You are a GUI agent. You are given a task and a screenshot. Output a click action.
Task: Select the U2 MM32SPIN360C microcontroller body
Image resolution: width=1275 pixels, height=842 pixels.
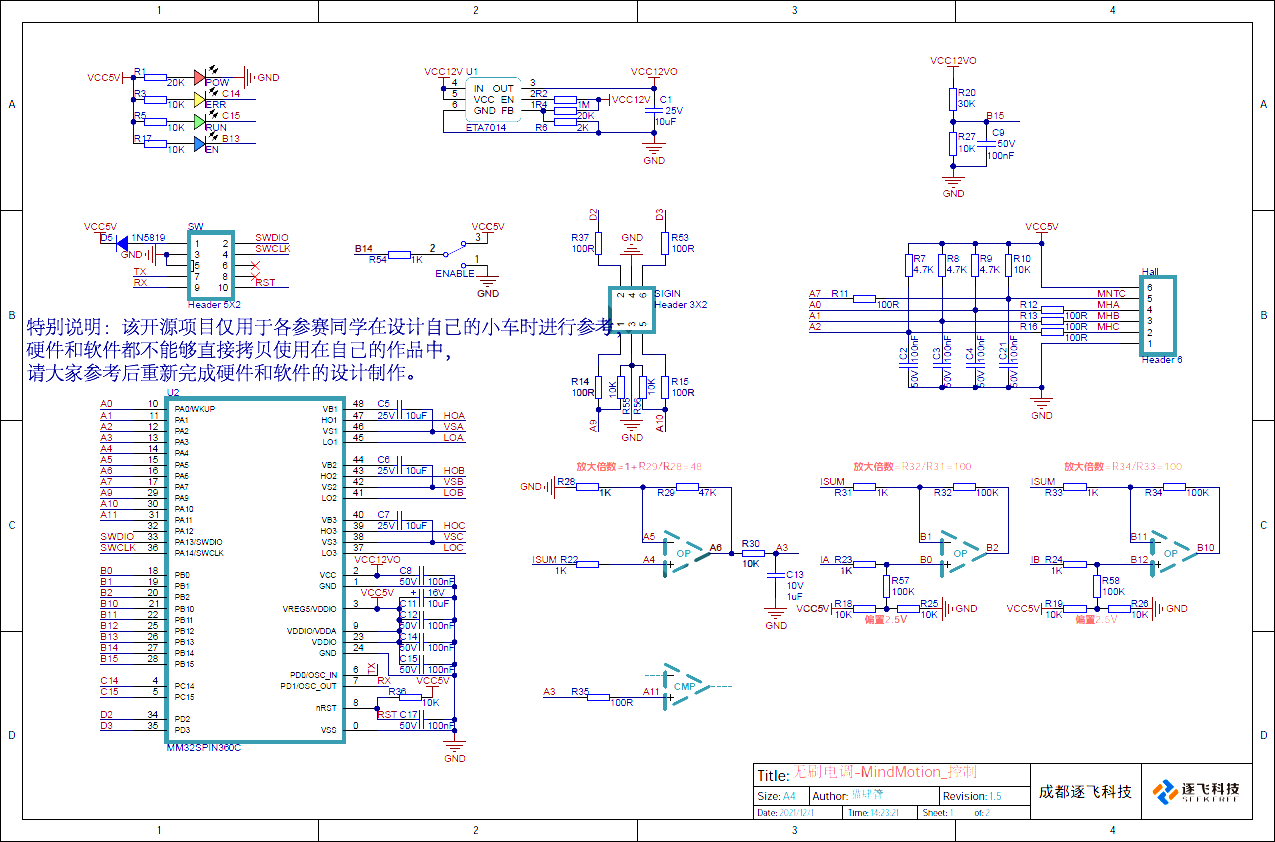[x=255, y=569]
